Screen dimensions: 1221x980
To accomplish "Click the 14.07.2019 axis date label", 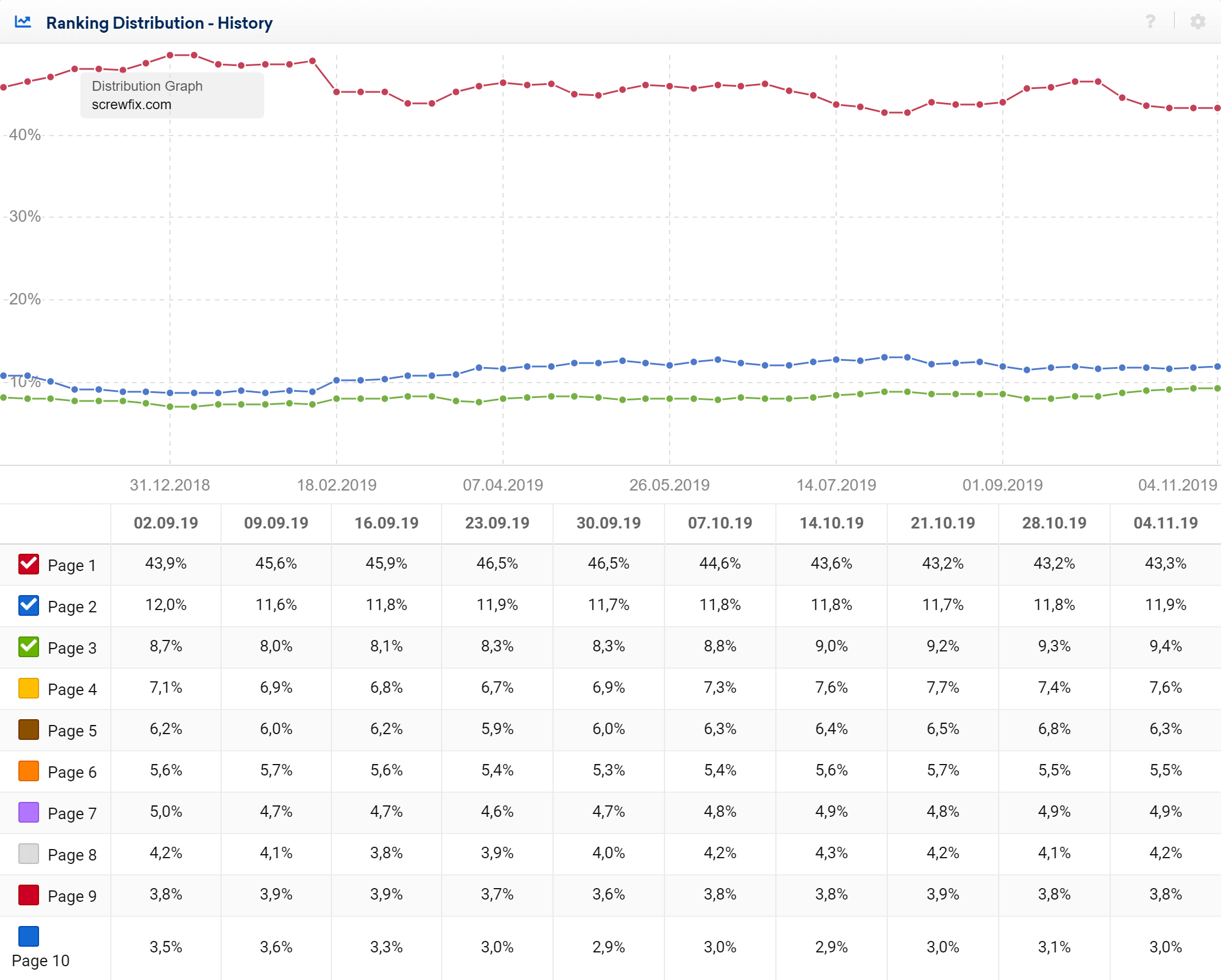I will pyautogui.click(x=836, y=485).
